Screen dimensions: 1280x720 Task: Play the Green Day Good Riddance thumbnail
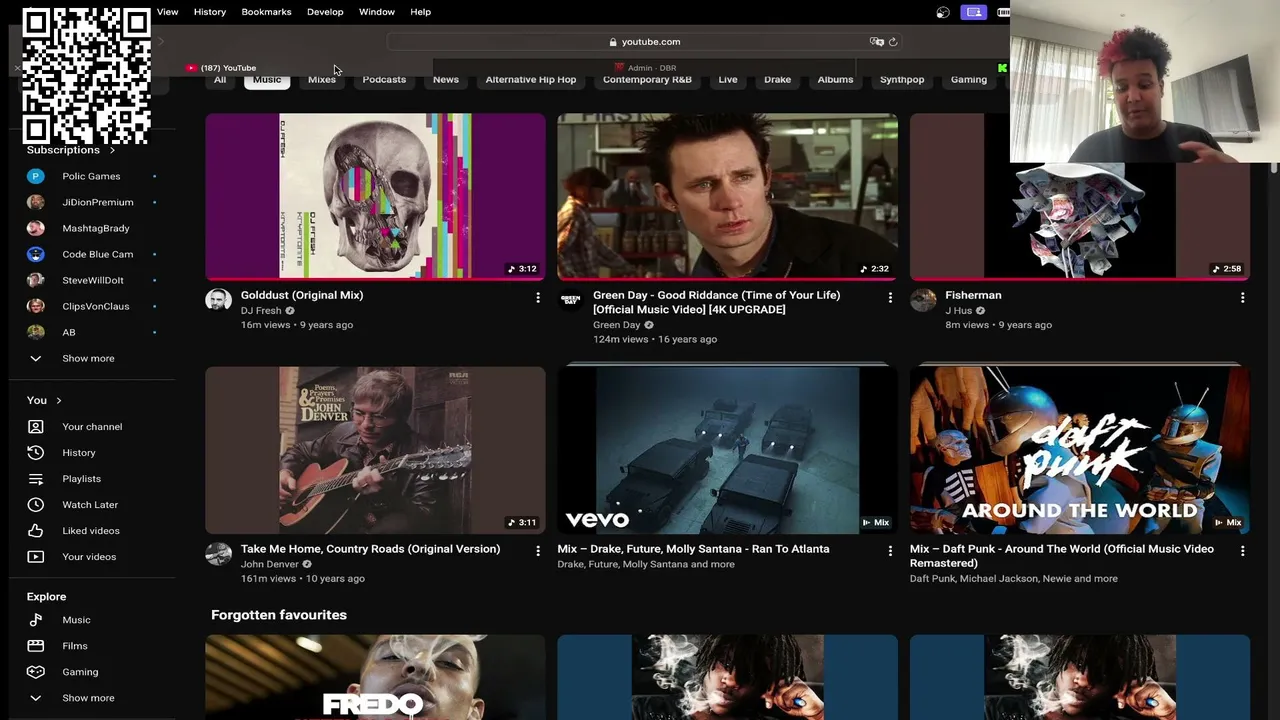[727, 197]
